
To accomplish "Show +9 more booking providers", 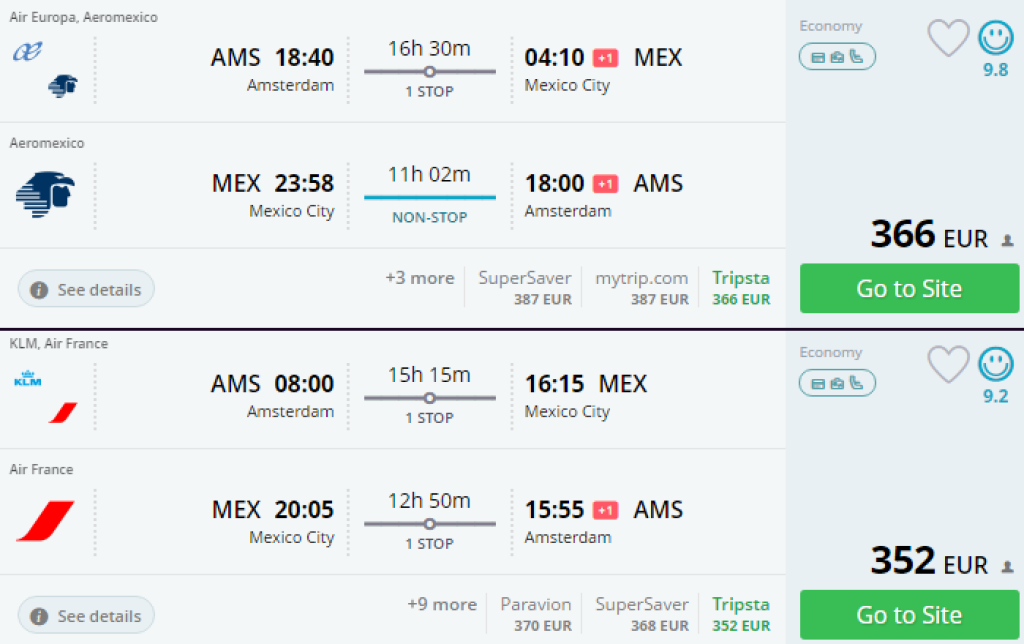I will coord(442,604).
